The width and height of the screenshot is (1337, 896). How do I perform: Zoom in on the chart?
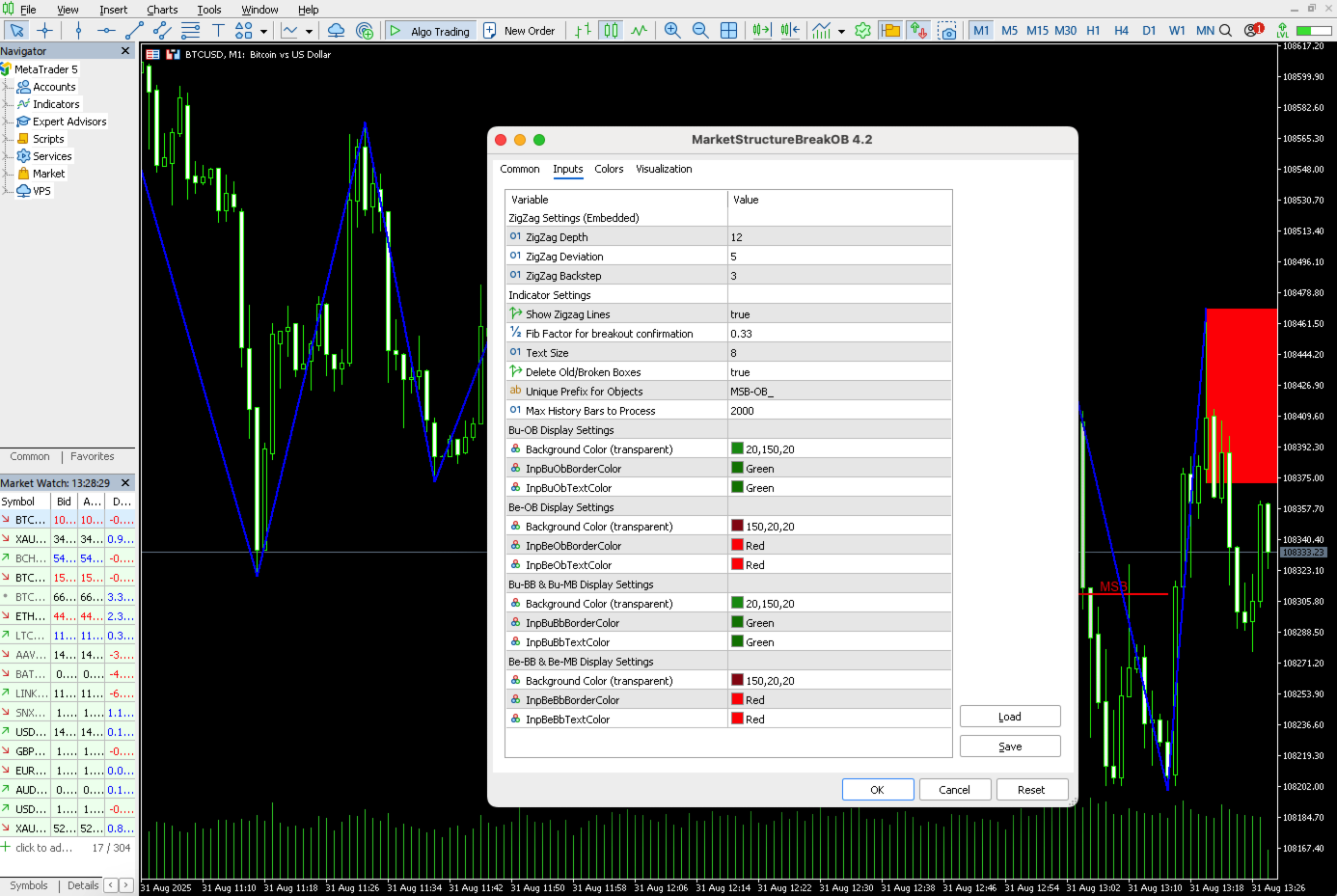(672, 31)
